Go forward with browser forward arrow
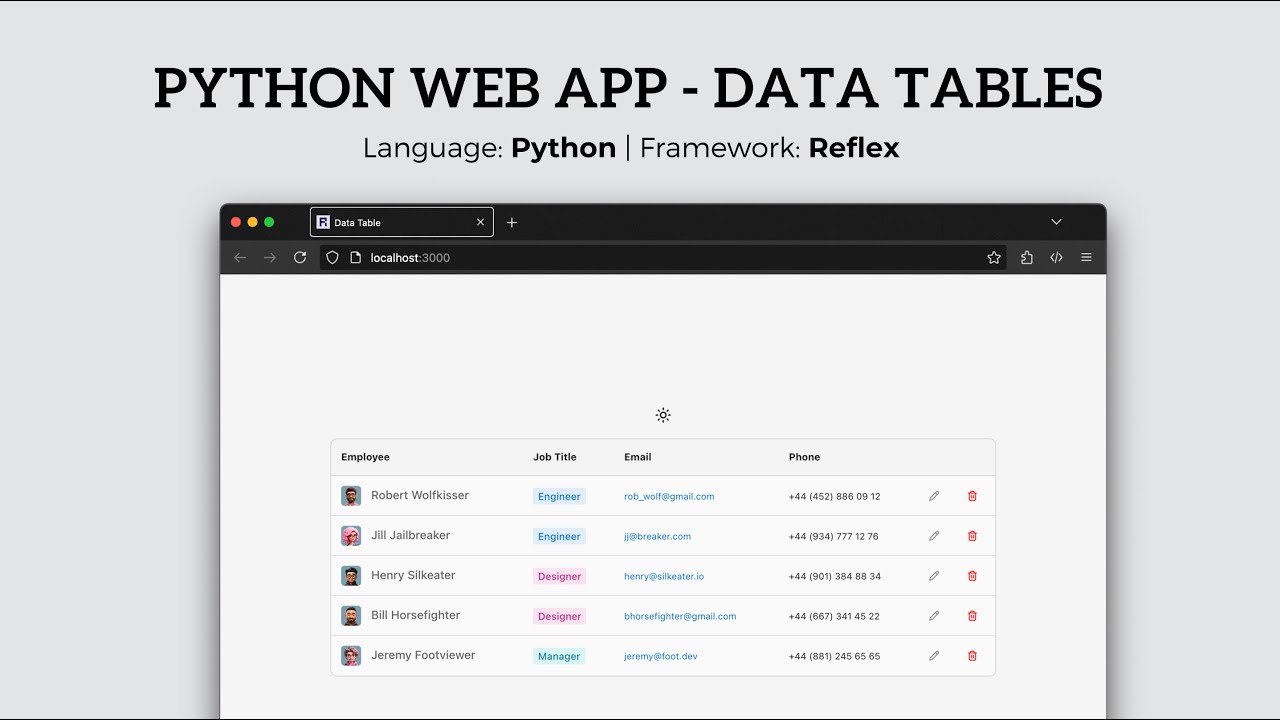Screen dimensions: 1280x720 coord(270,258)
